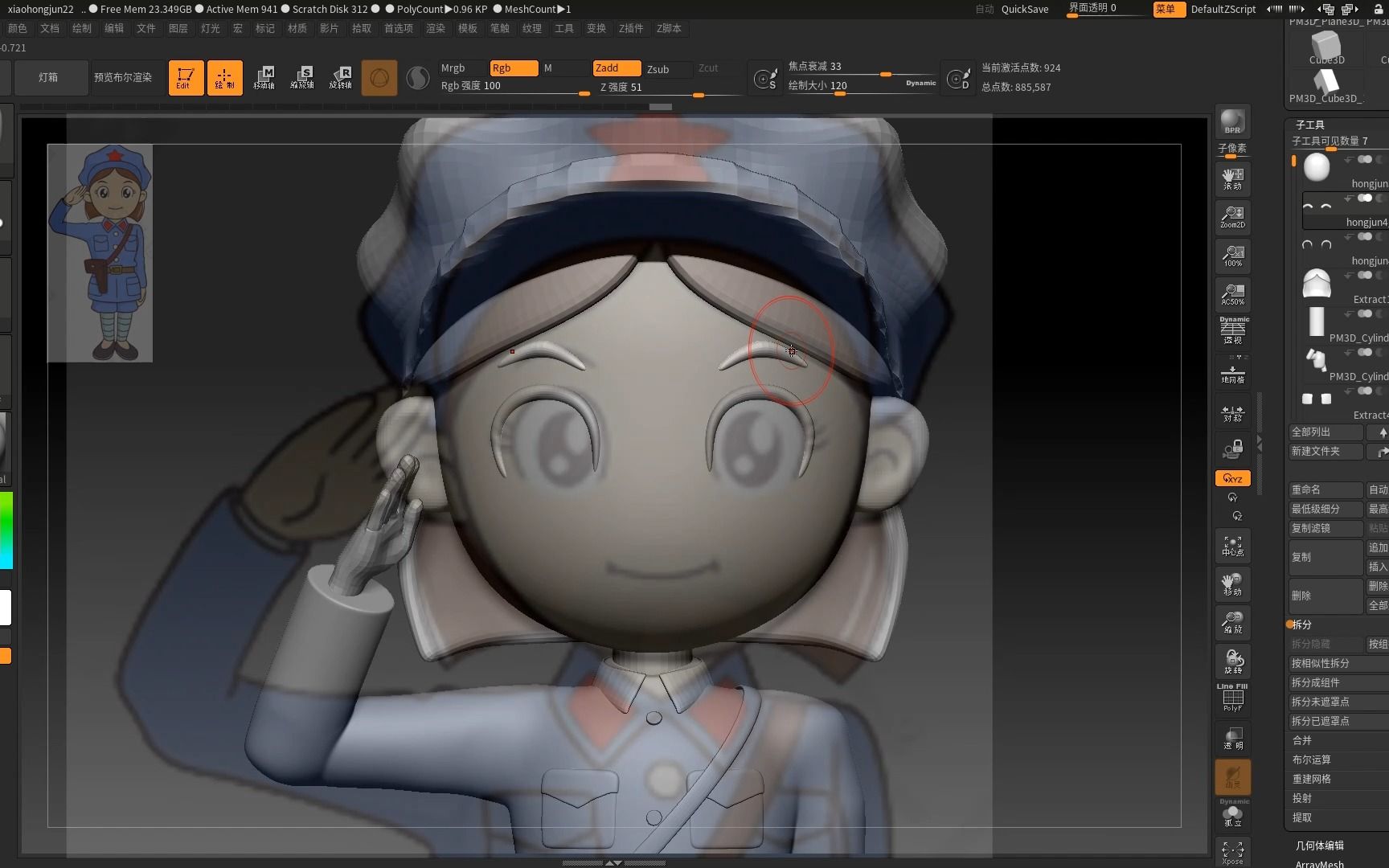1389x868 pixels.
Task: Select the Move axis (移动轴) tool
Action: pyautogui.click(x=264, y=78)
